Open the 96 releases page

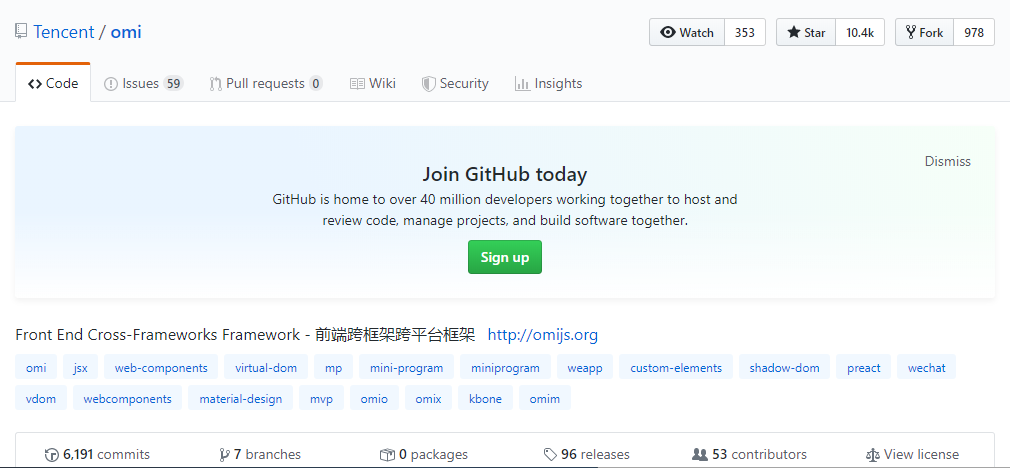[587, 454]
